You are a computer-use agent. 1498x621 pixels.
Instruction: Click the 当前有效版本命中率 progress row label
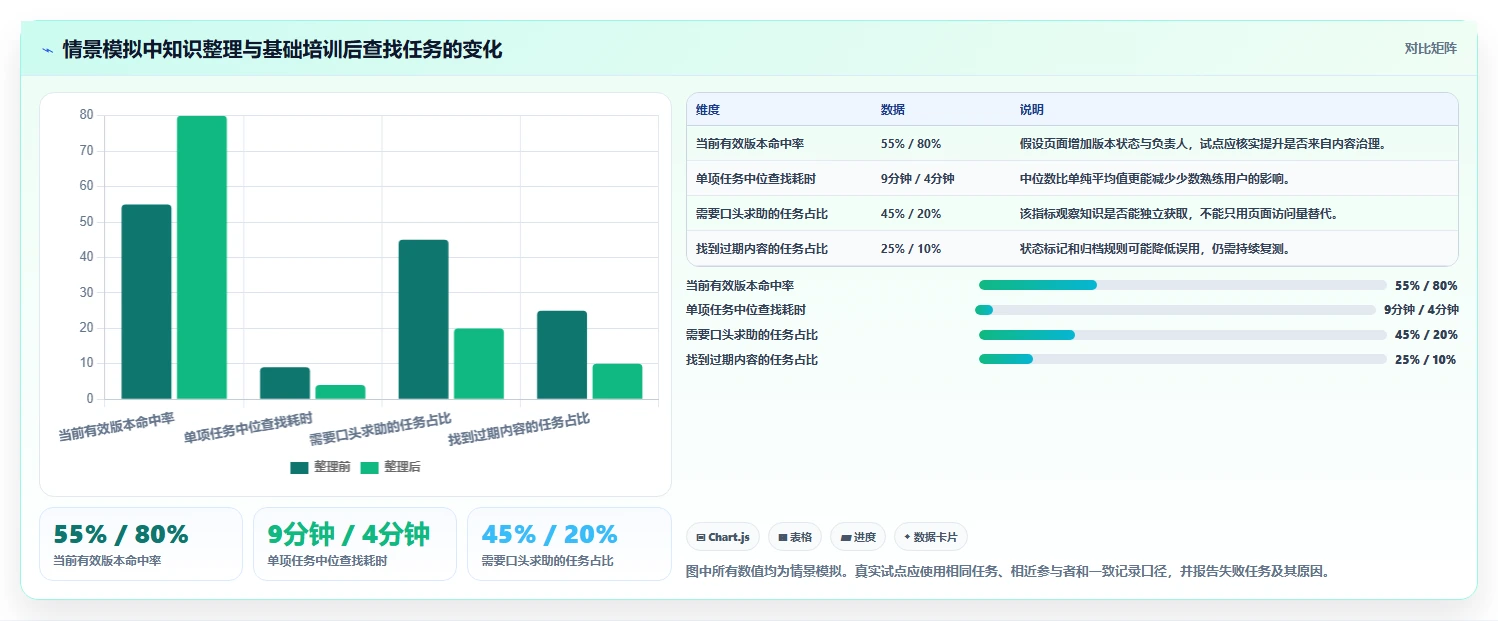pos(740,286)
